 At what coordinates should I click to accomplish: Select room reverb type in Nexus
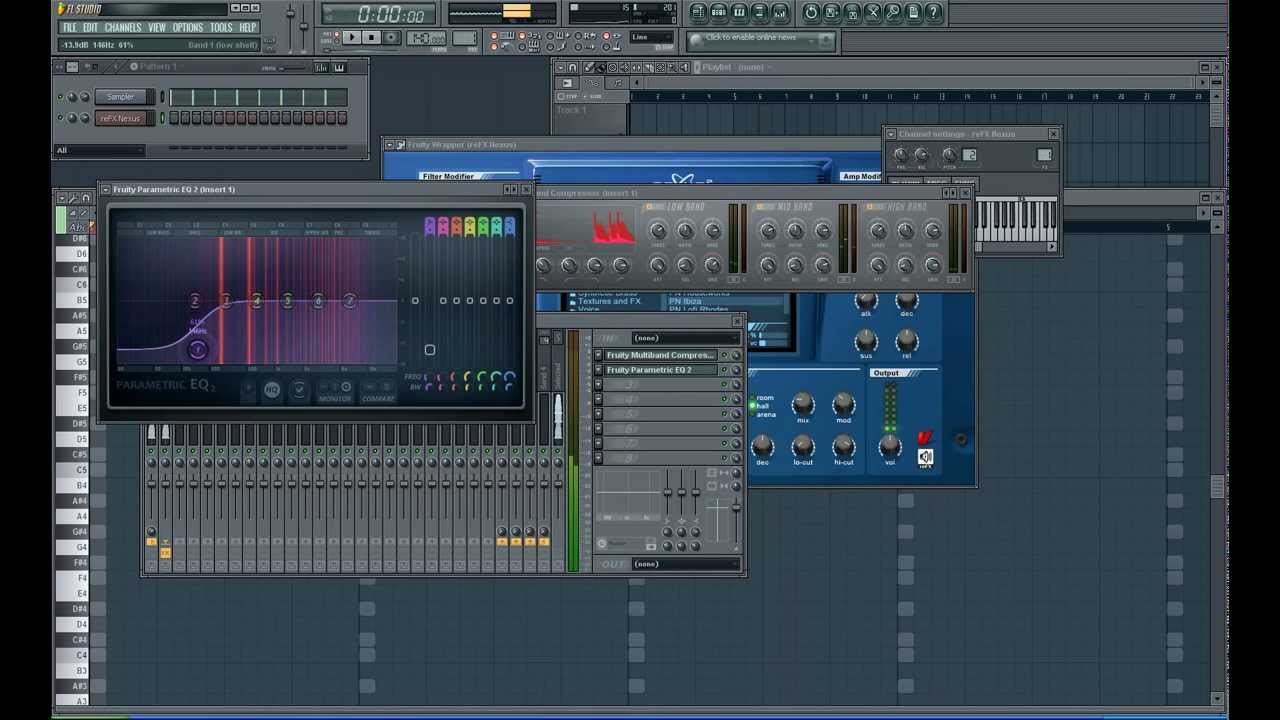click(765, 398)
